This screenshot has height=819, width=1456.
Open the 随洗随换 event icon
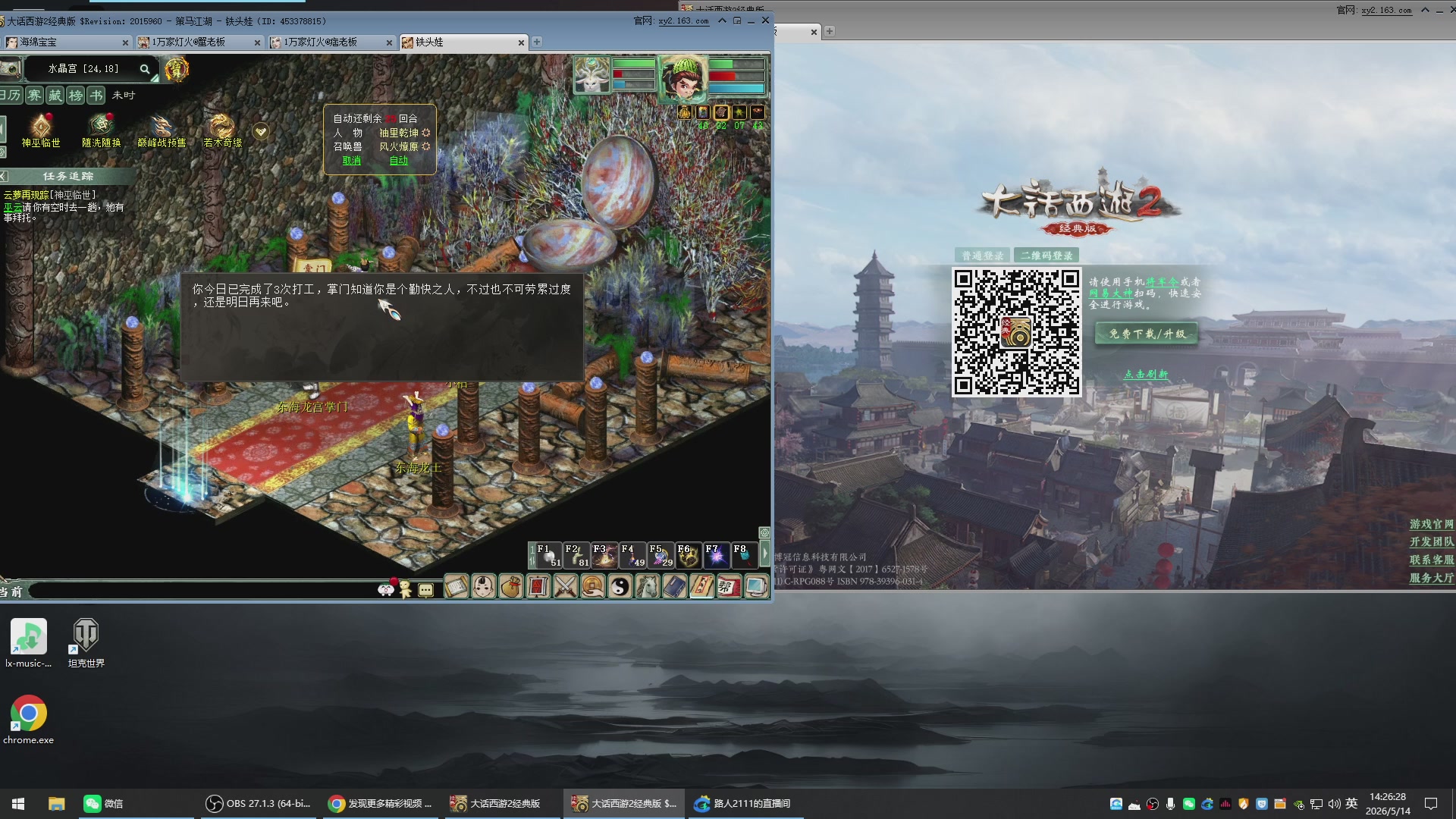102,130
